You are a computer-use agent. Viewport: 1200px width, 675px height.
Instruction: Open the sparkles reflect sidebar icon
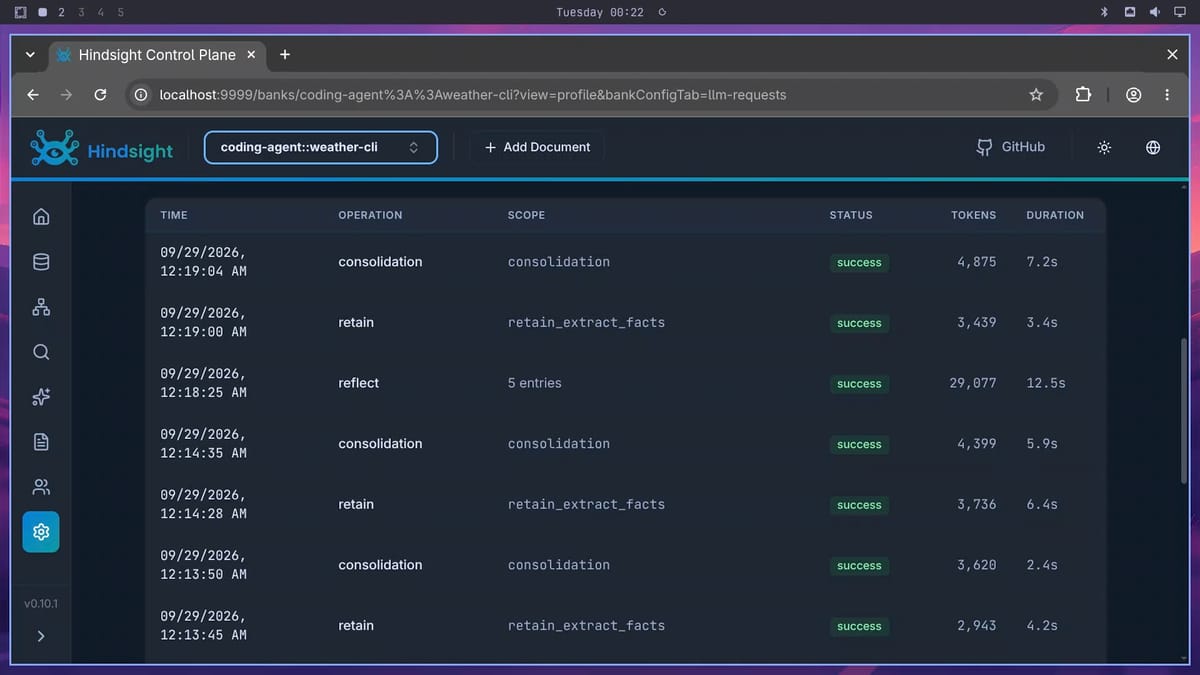point(41,397)
